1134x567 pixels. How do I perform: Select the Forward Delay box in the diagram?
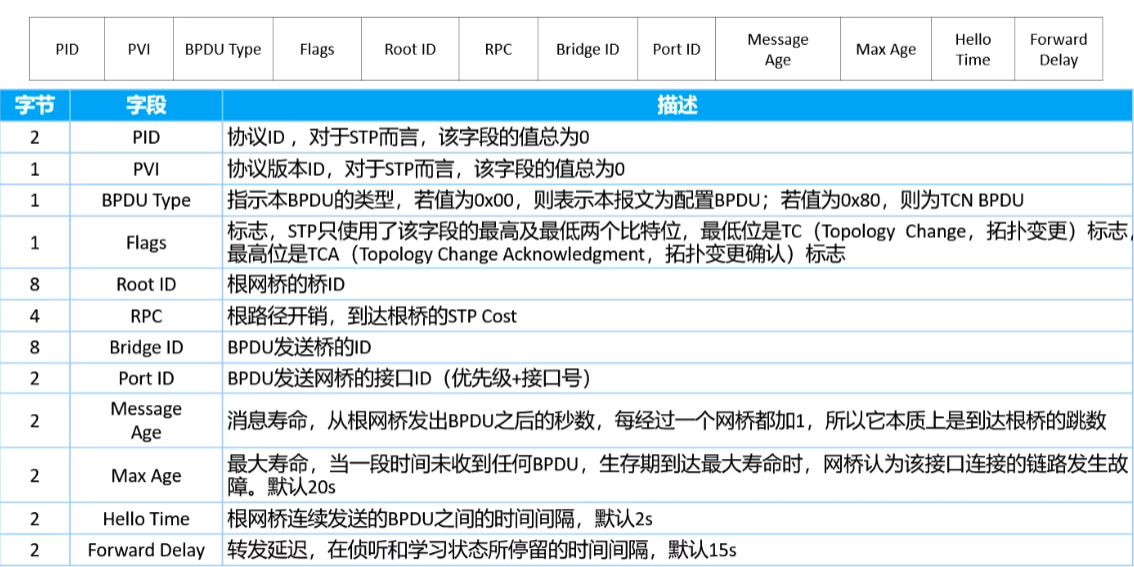coord(1058,50)
